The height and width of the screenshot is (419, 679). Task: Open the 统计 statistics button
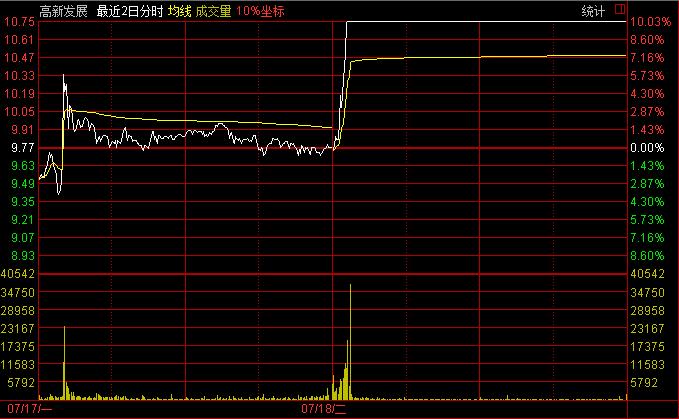coord(593,11)
